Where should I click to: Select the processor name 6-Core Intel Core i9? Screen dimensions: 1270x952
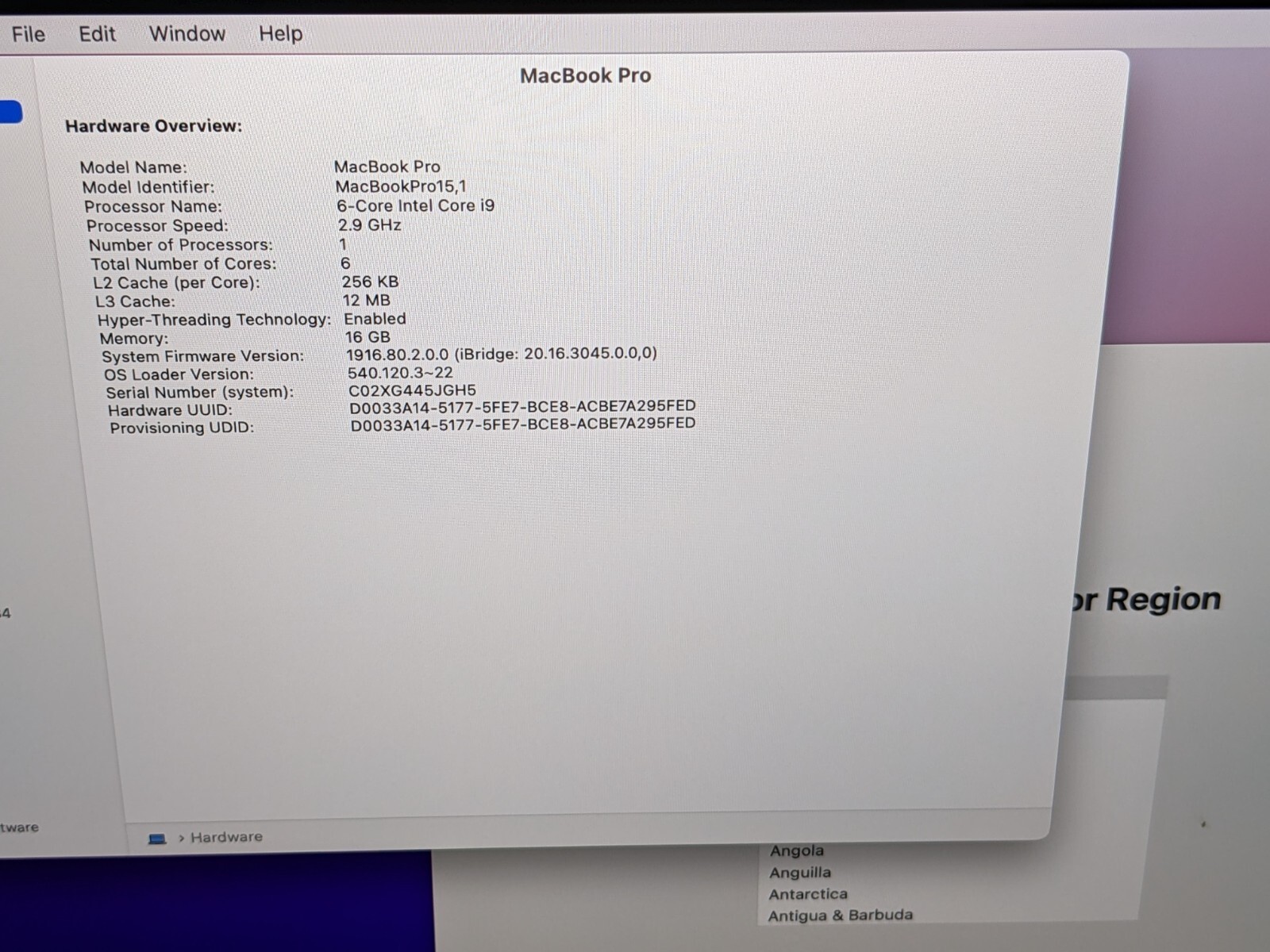pos(416,205)
